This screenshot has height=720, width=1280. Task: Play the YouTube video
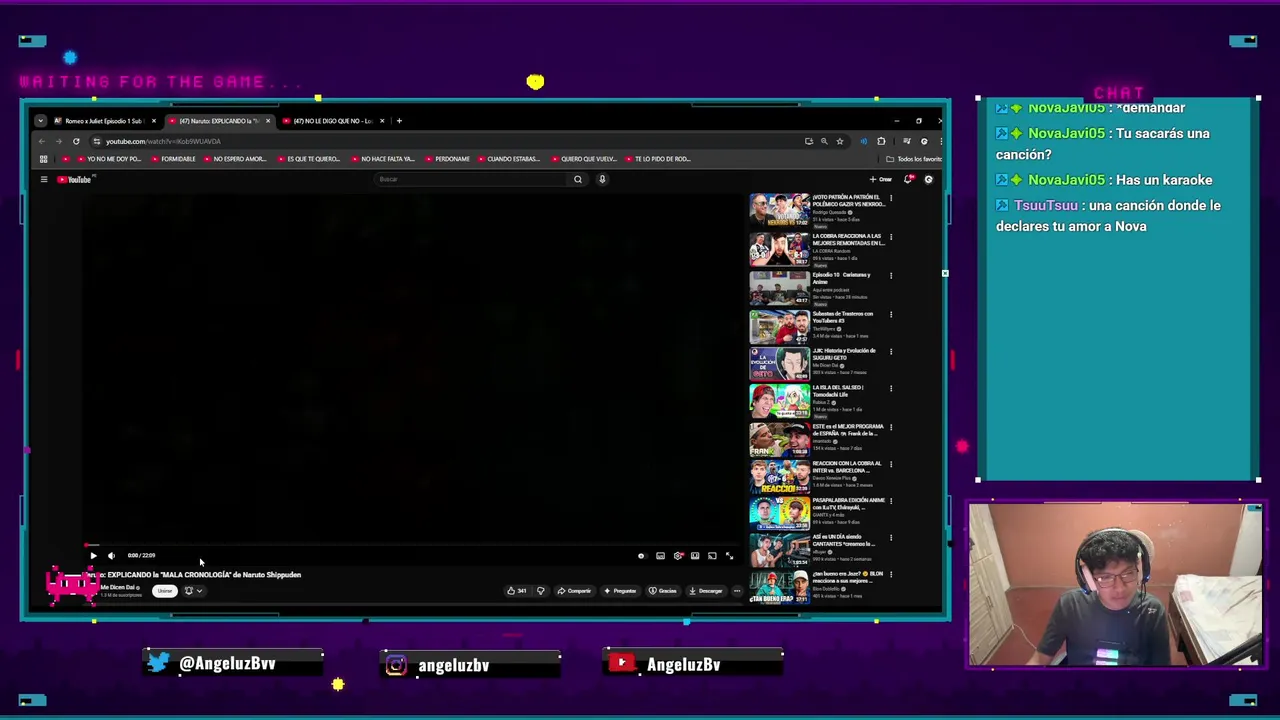click(93, 555)
